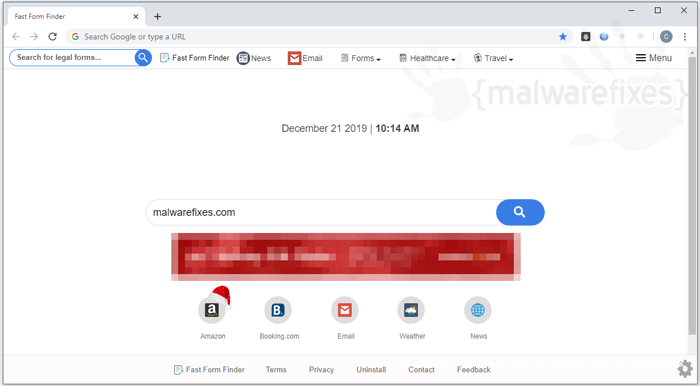The width and height of the screenshot is (700, 386).
Task: Click the vertical page scrollbar
Action: coord(692,196)
